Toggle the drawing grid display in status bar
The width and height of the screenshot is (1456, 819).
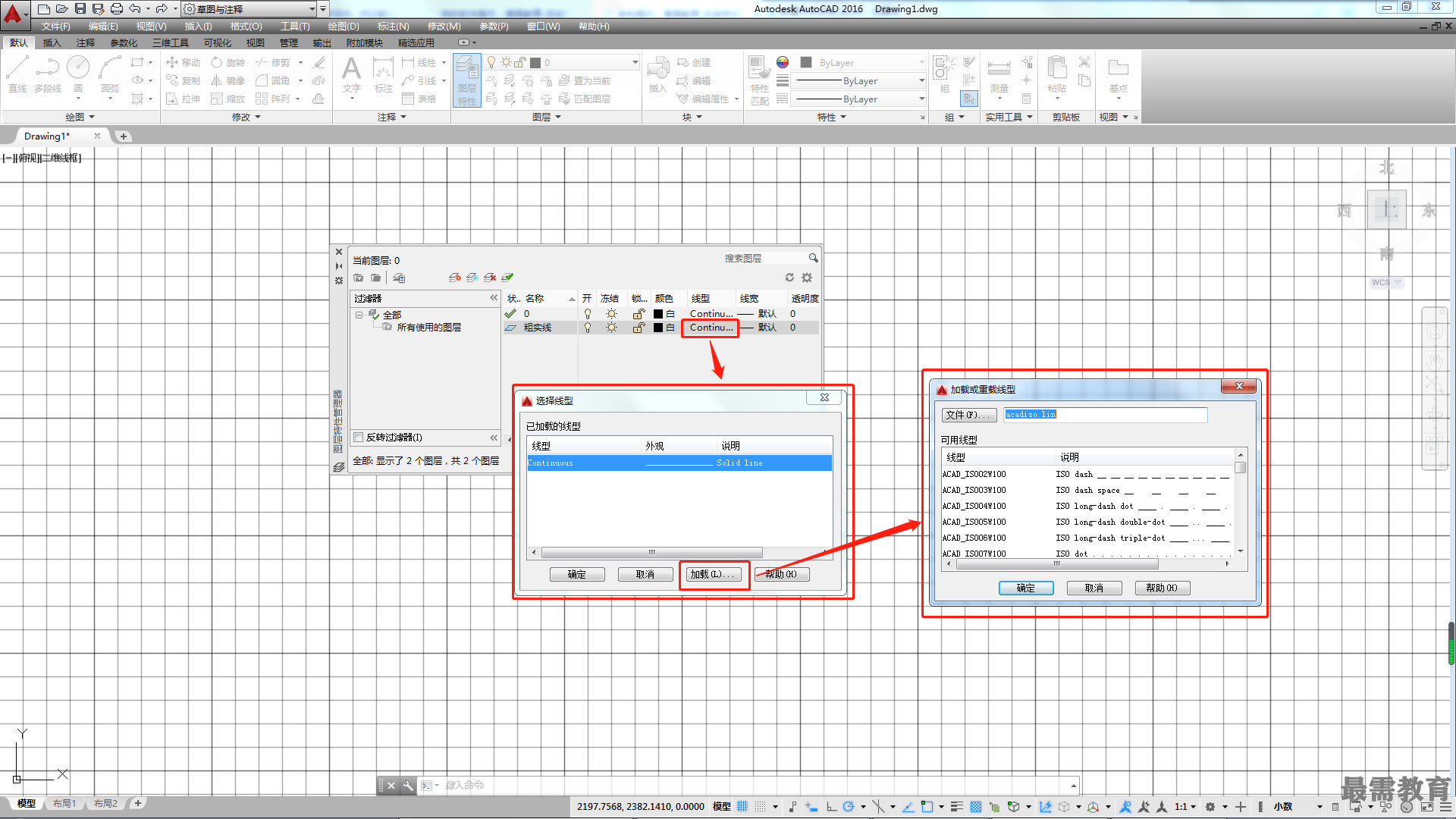[742, 806]
